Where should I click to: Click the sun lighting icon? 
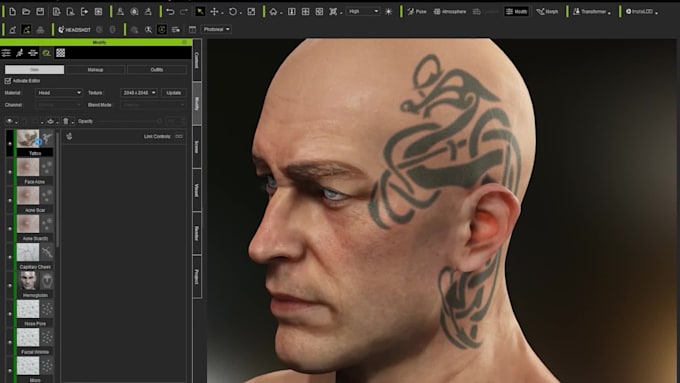pyautogui.click(x=389, y=12)
